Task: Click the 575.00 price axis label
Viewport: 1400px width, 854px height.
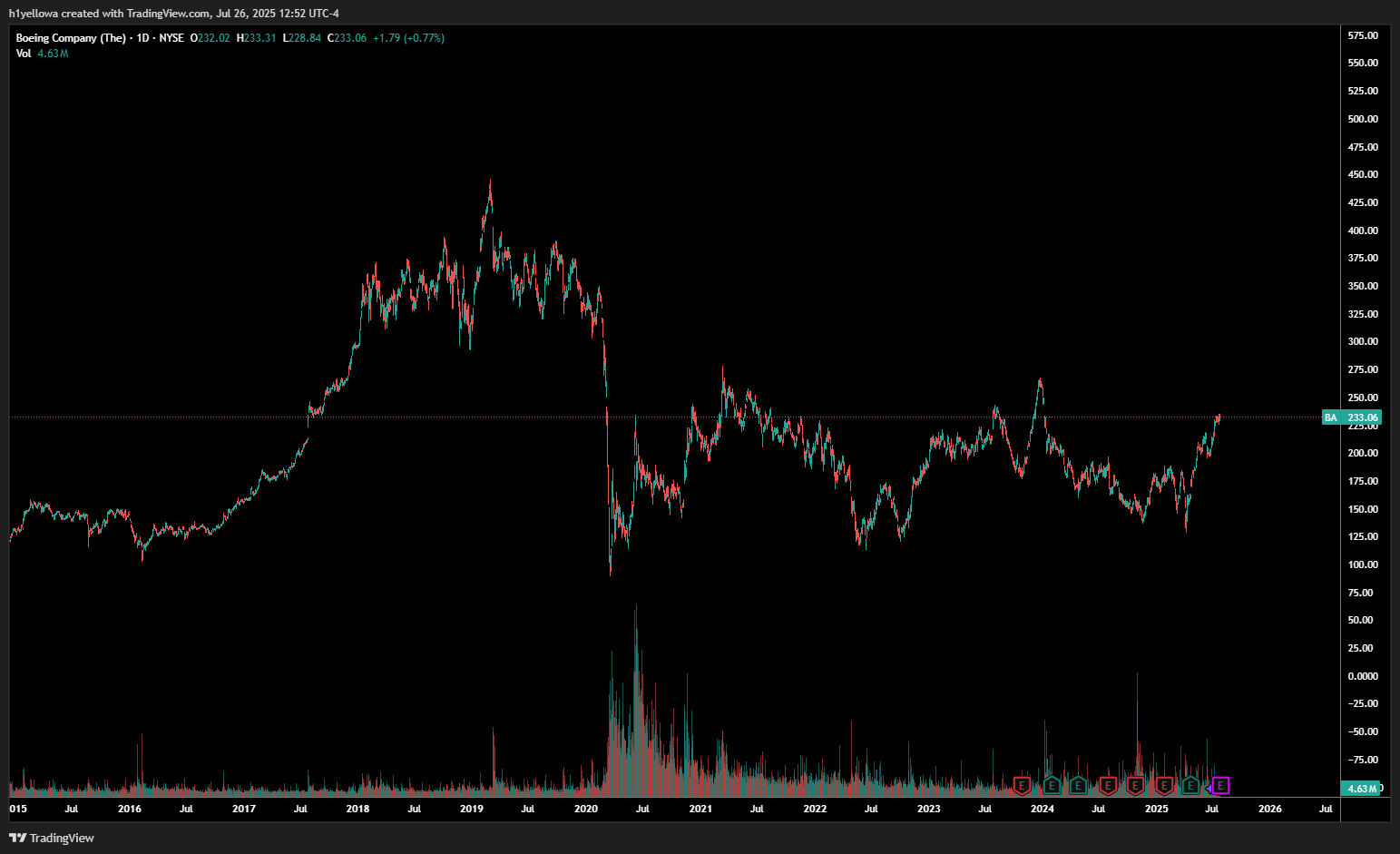Action: coord(1363,35)
